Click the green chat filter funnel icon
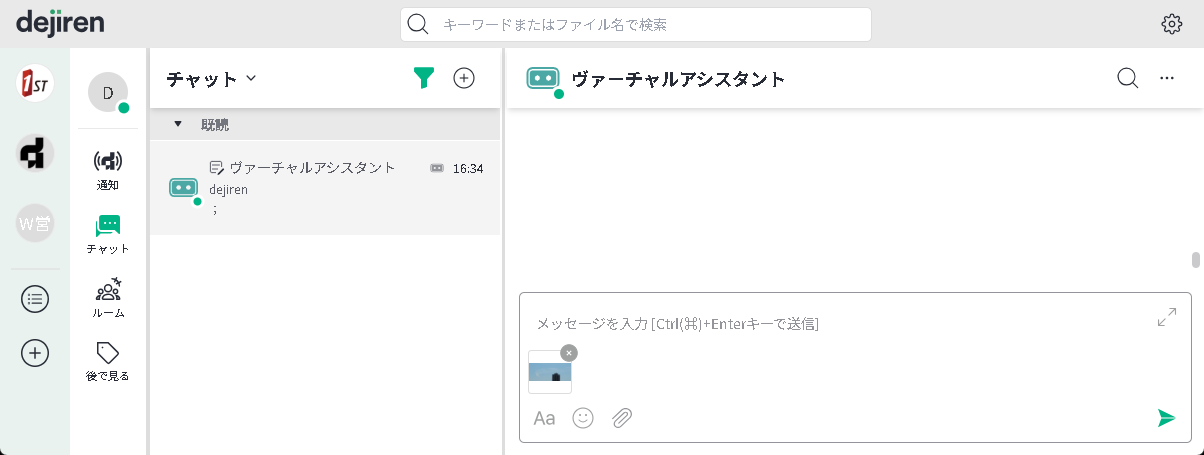The height and width of the screenshot is (455, 1204). click(x=424, y=78)
